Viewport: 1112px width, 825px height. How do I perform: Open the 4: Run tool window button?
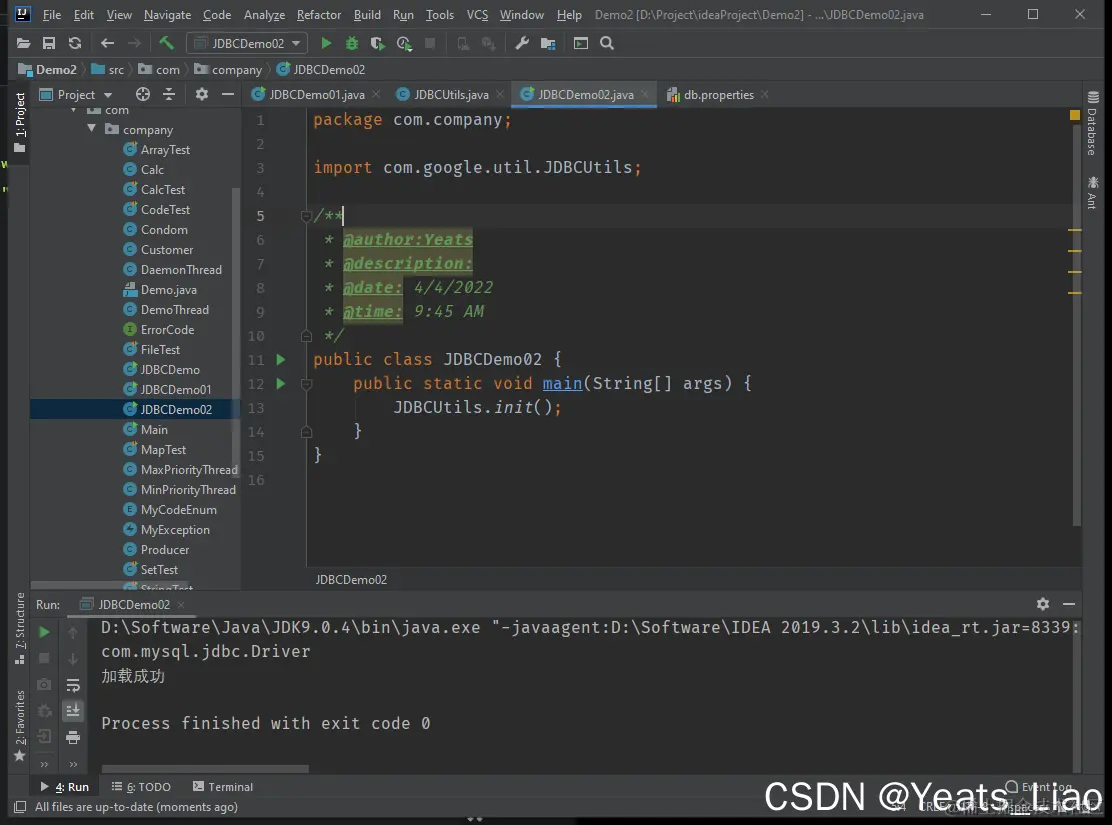(65, 787)
